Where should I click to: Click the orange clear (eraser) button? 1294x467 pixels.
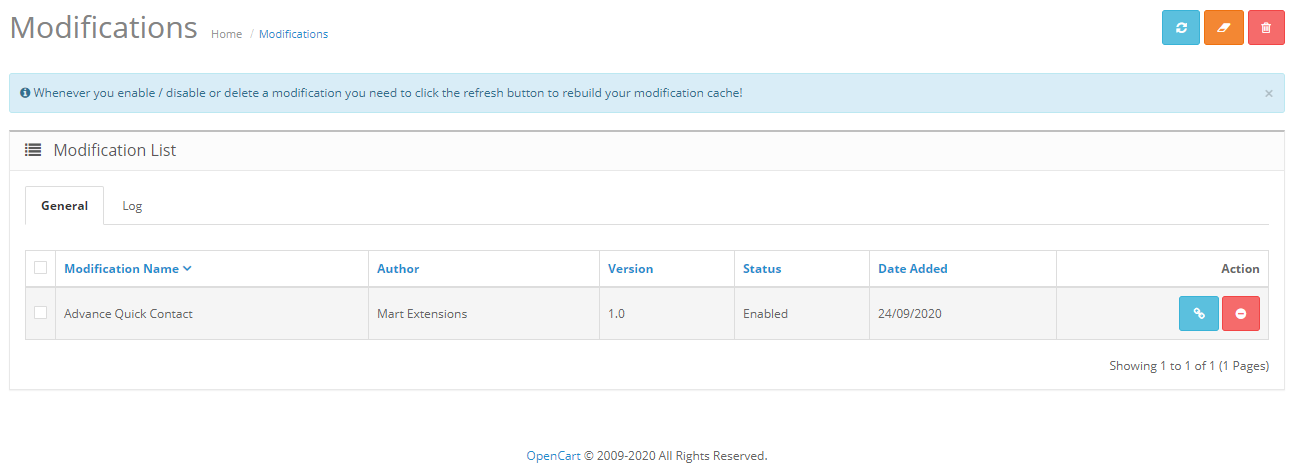click(x=1224, y=28)
